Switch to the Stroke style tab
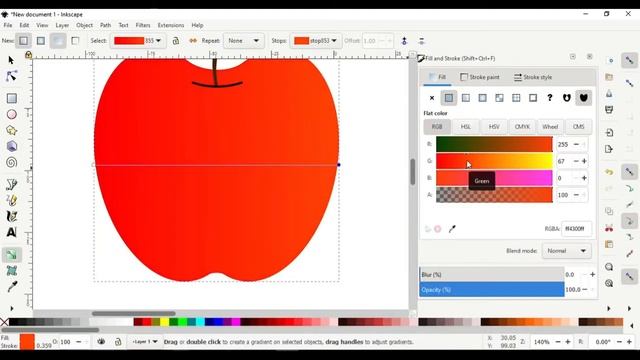 click(533, 77)
